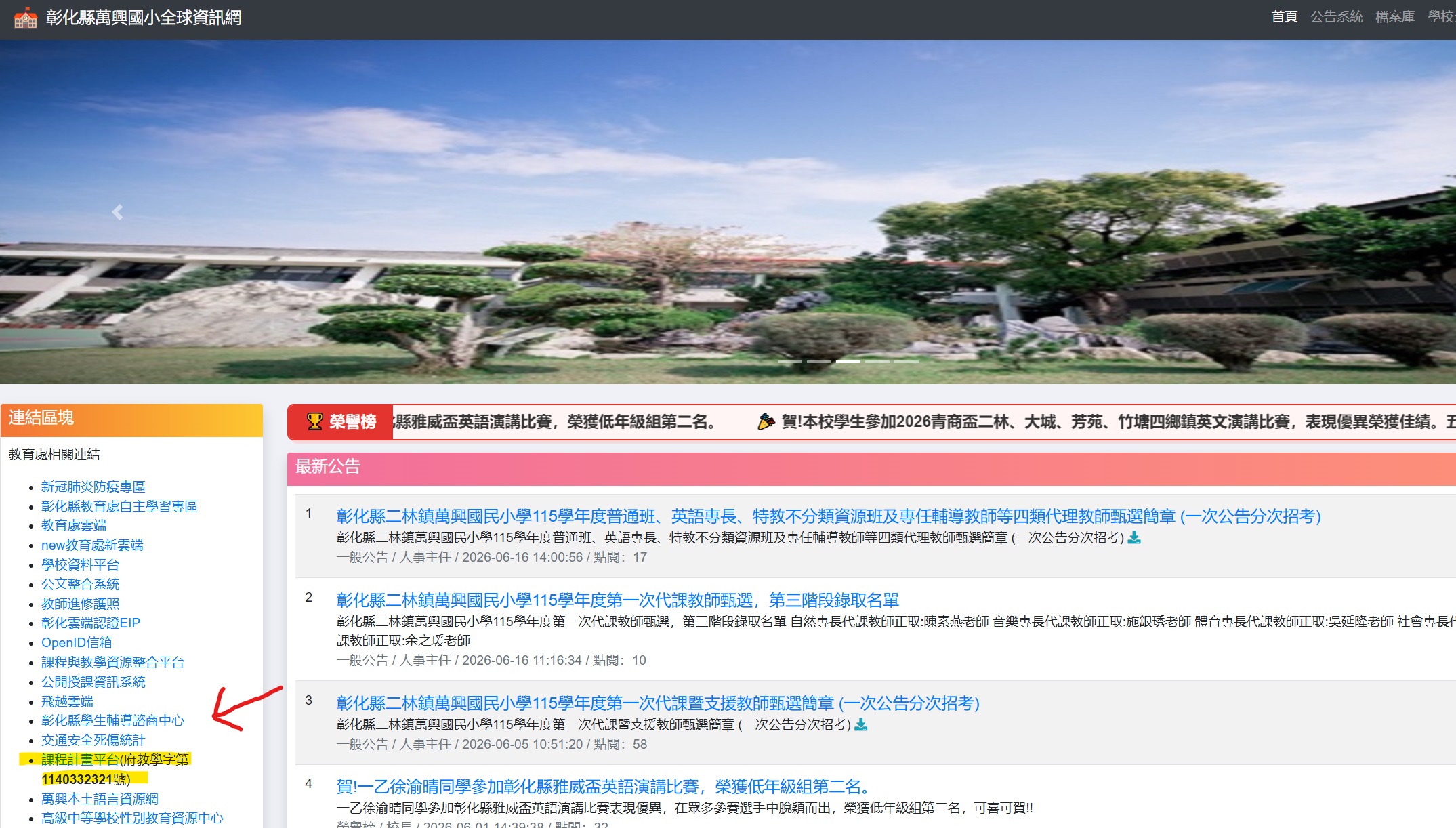The image size is (1456, 828).
Task: Click the red 榮譽榜 label
Action: tap(341, 422)
